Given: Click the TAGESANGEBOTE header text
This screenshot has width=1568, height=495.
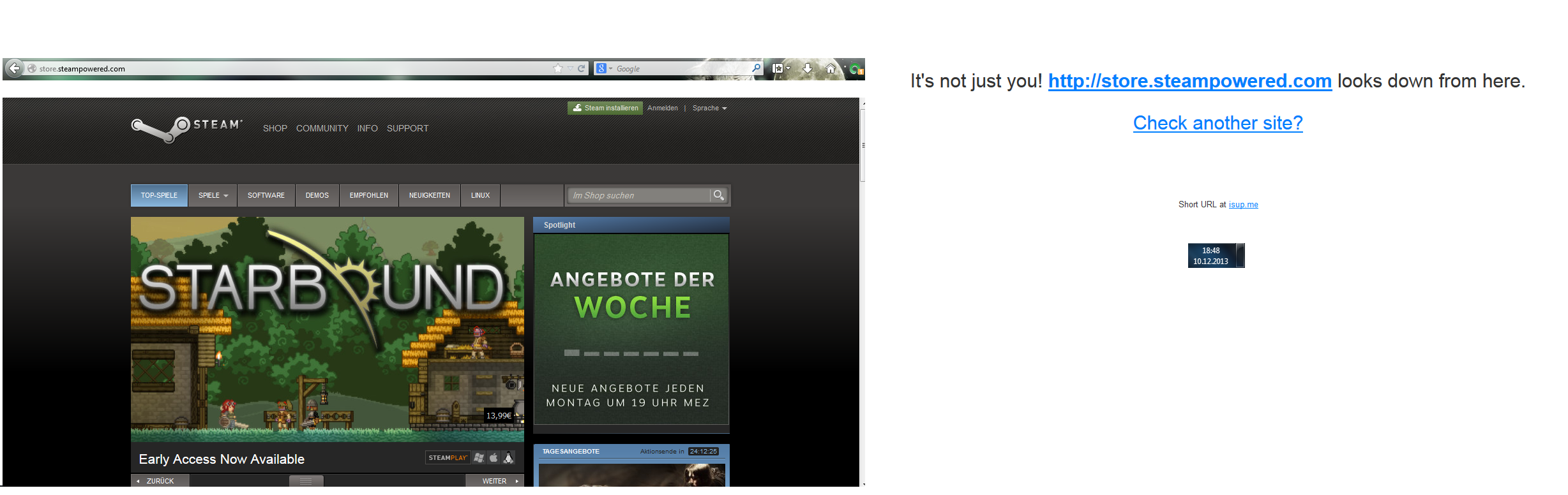Looking at the screenshot, I should [x=571, y=452].
